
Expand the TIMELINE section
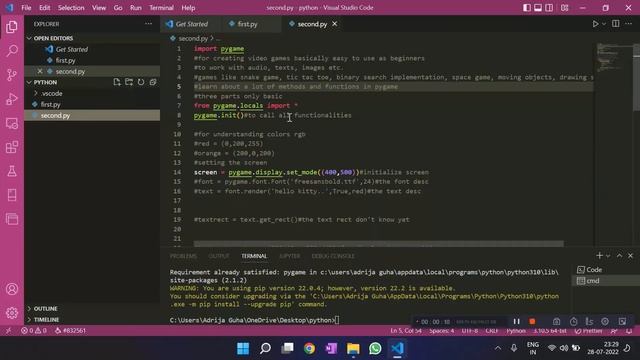46,320
